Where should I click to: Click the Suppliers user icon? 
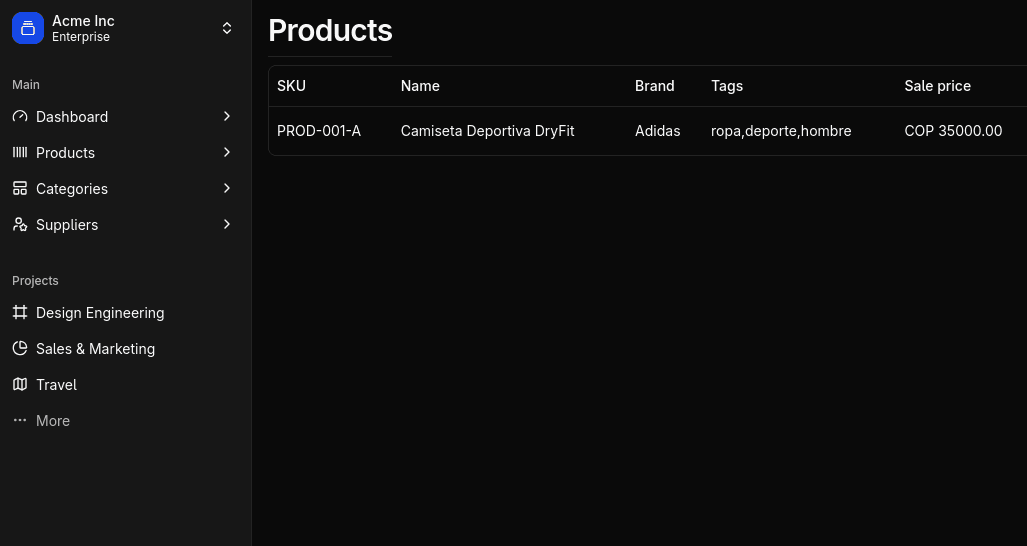20,225
